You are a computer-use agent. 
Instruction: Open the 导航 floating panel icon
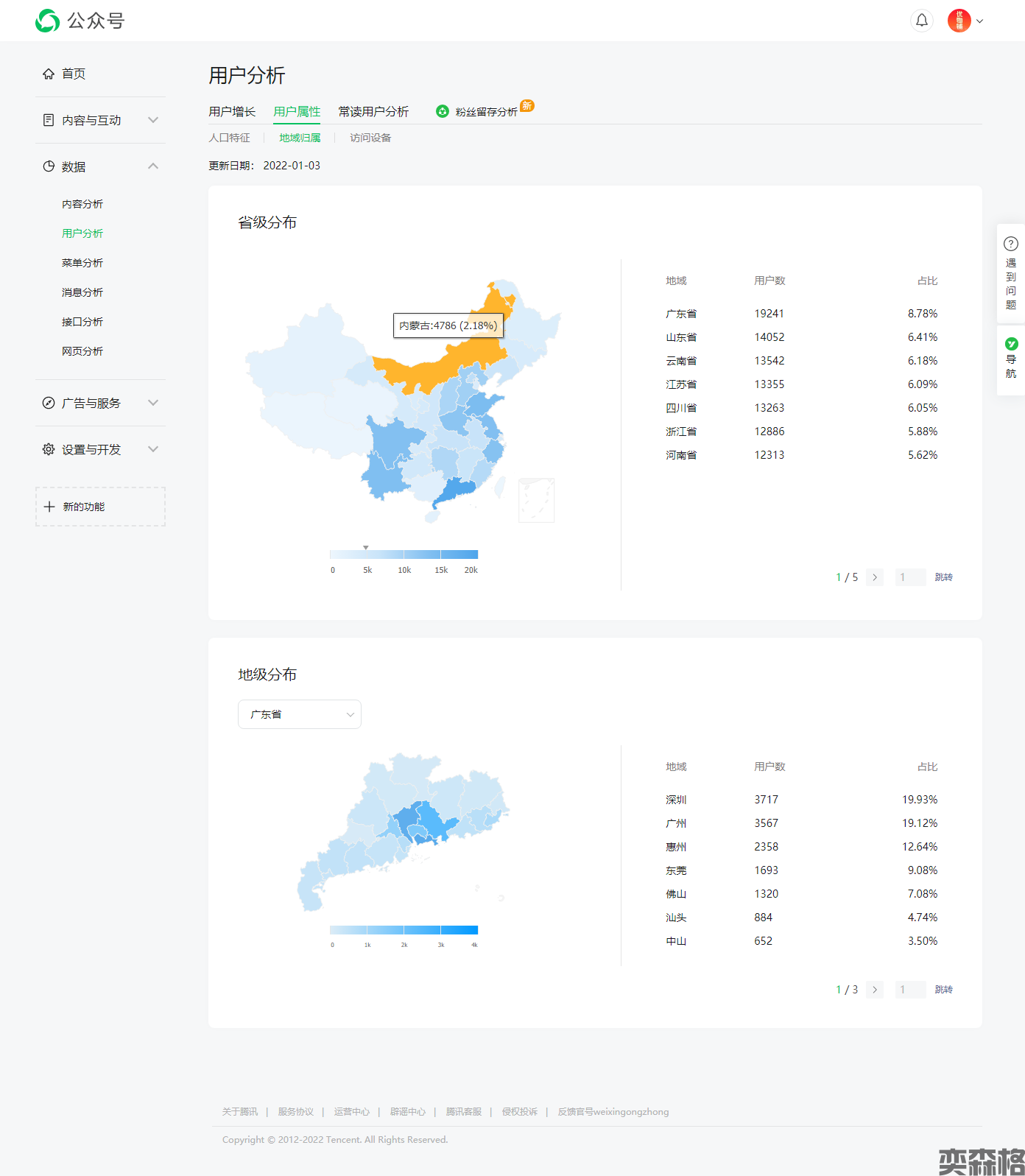(x=1011, y=344)
